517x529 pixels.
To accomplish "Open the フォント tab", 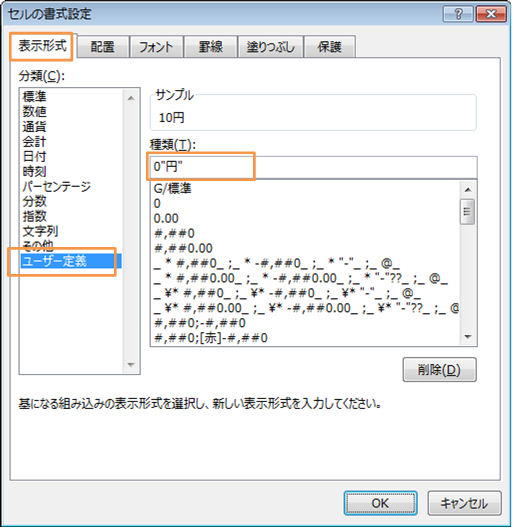I will tap(157, 47).
